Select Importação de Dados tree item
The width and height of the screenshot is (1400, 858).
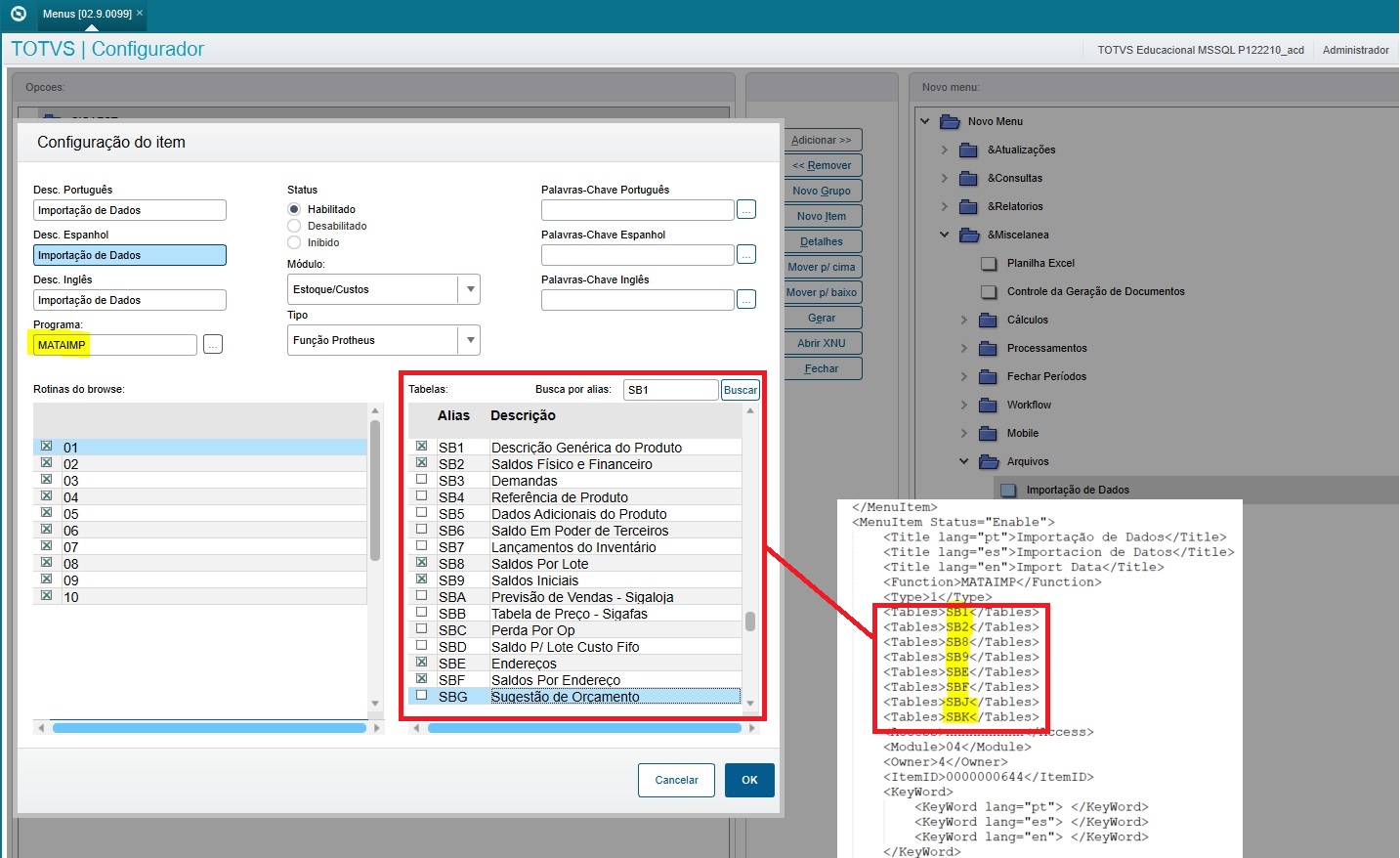tap(1078, 490)
